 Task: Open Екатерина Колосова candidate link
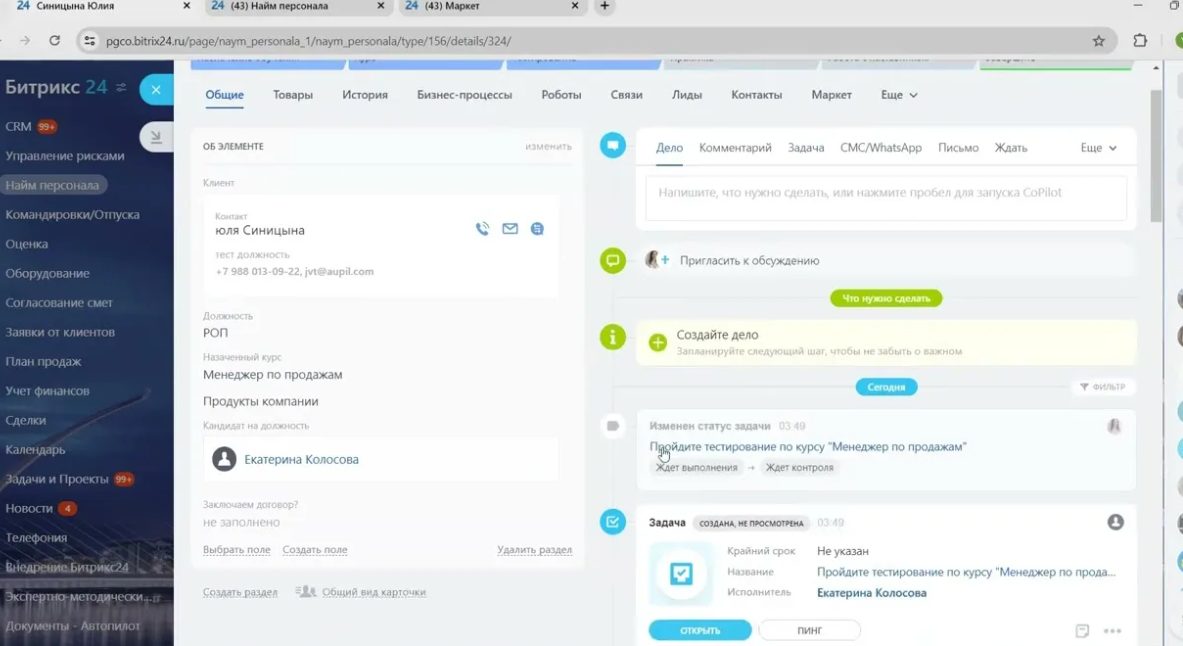[301, 460]
